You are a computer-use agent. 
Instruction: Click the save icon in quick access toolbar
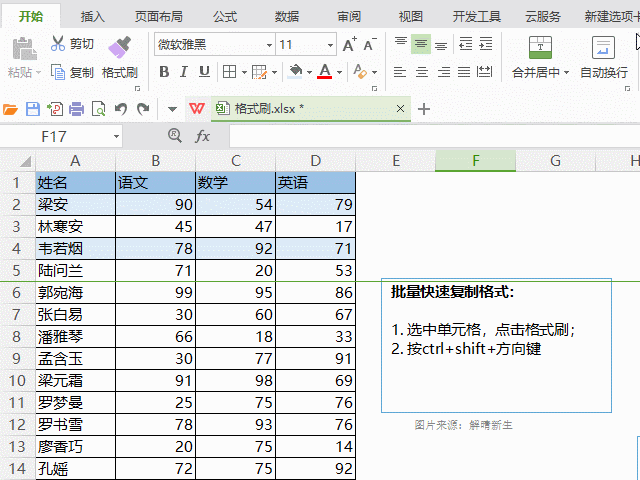pyautogui.click(x=32, y=109)
